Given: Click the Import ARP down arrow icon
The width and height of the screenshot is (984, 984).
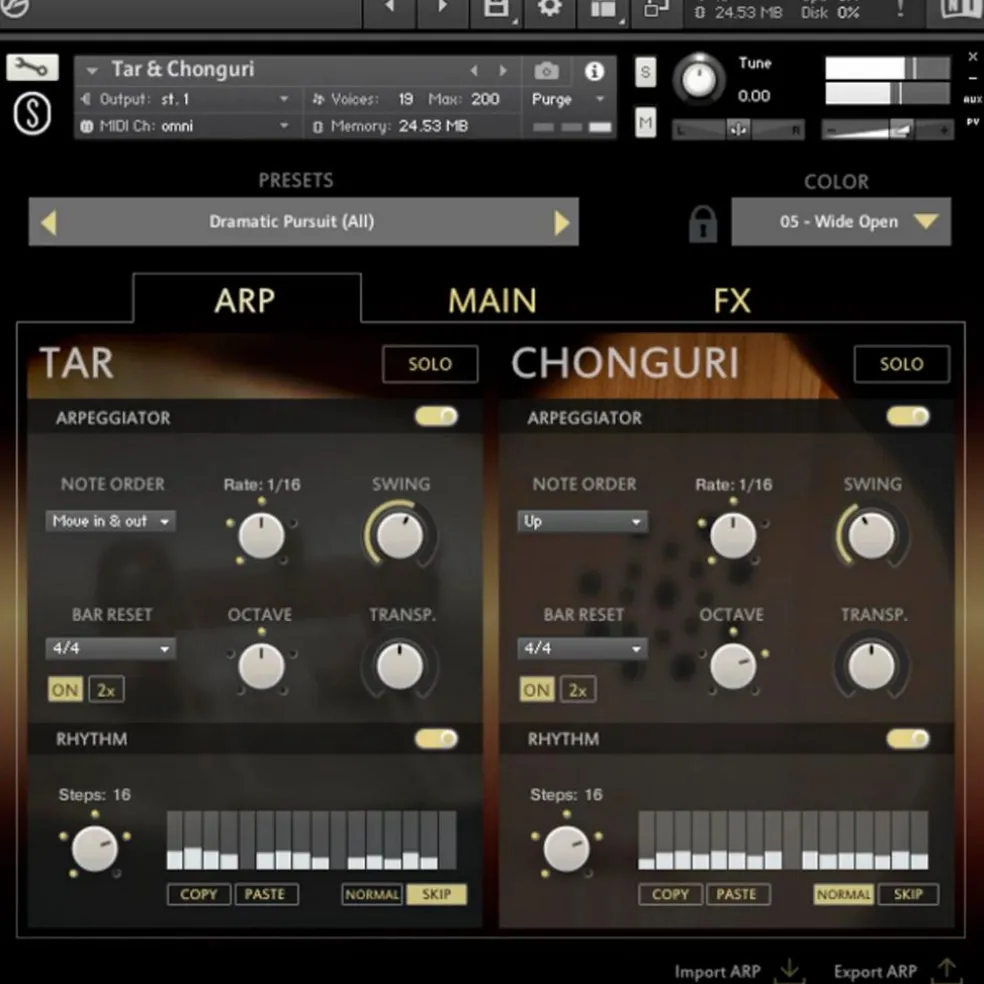Looking at the screenshot, I should pos(790,970).
